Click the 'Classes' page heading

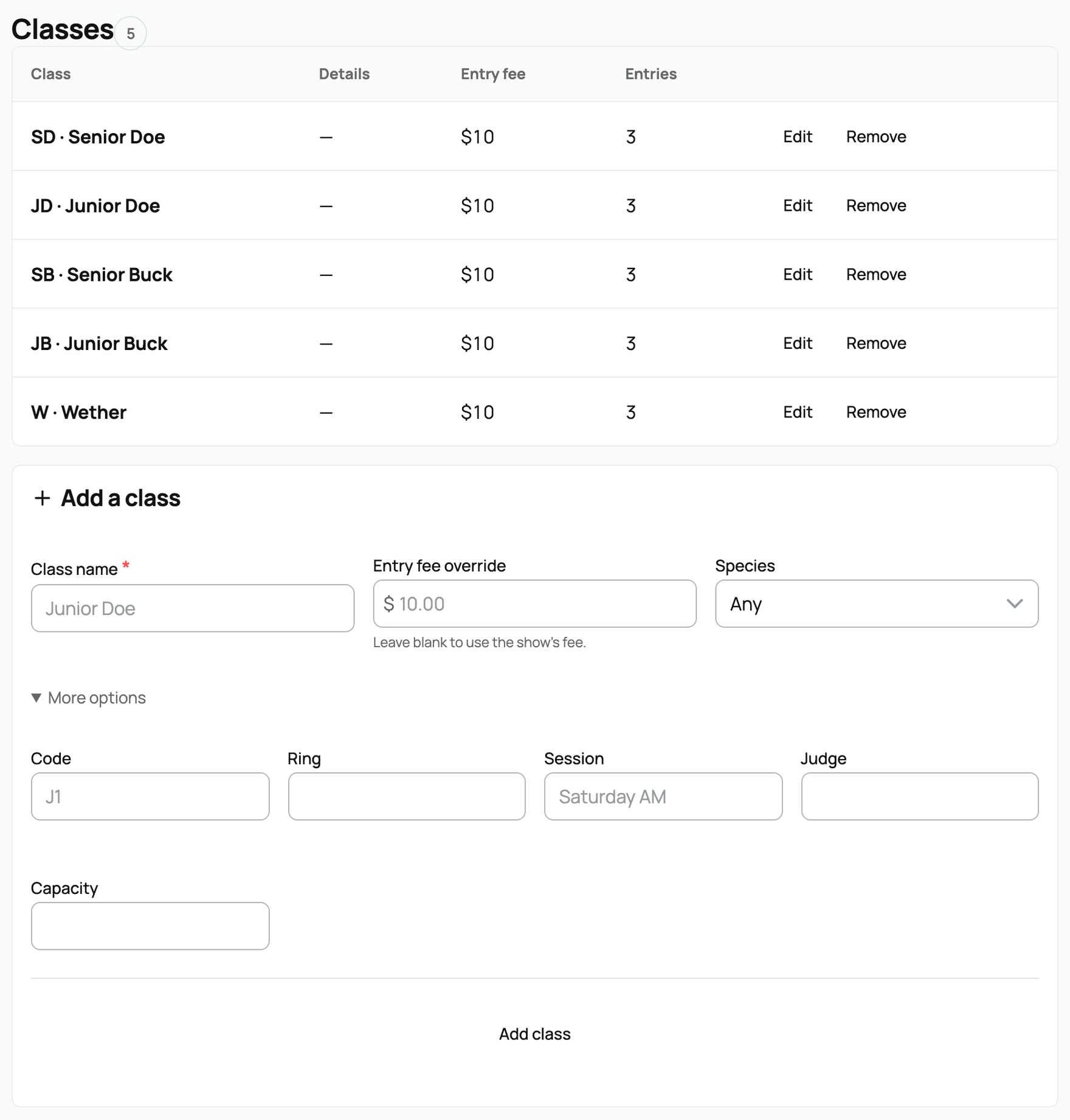tap(62, 29)
